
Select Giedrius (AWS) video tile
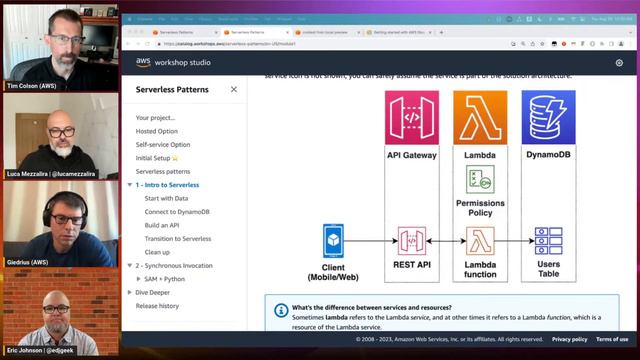click(x=61, y=224)
